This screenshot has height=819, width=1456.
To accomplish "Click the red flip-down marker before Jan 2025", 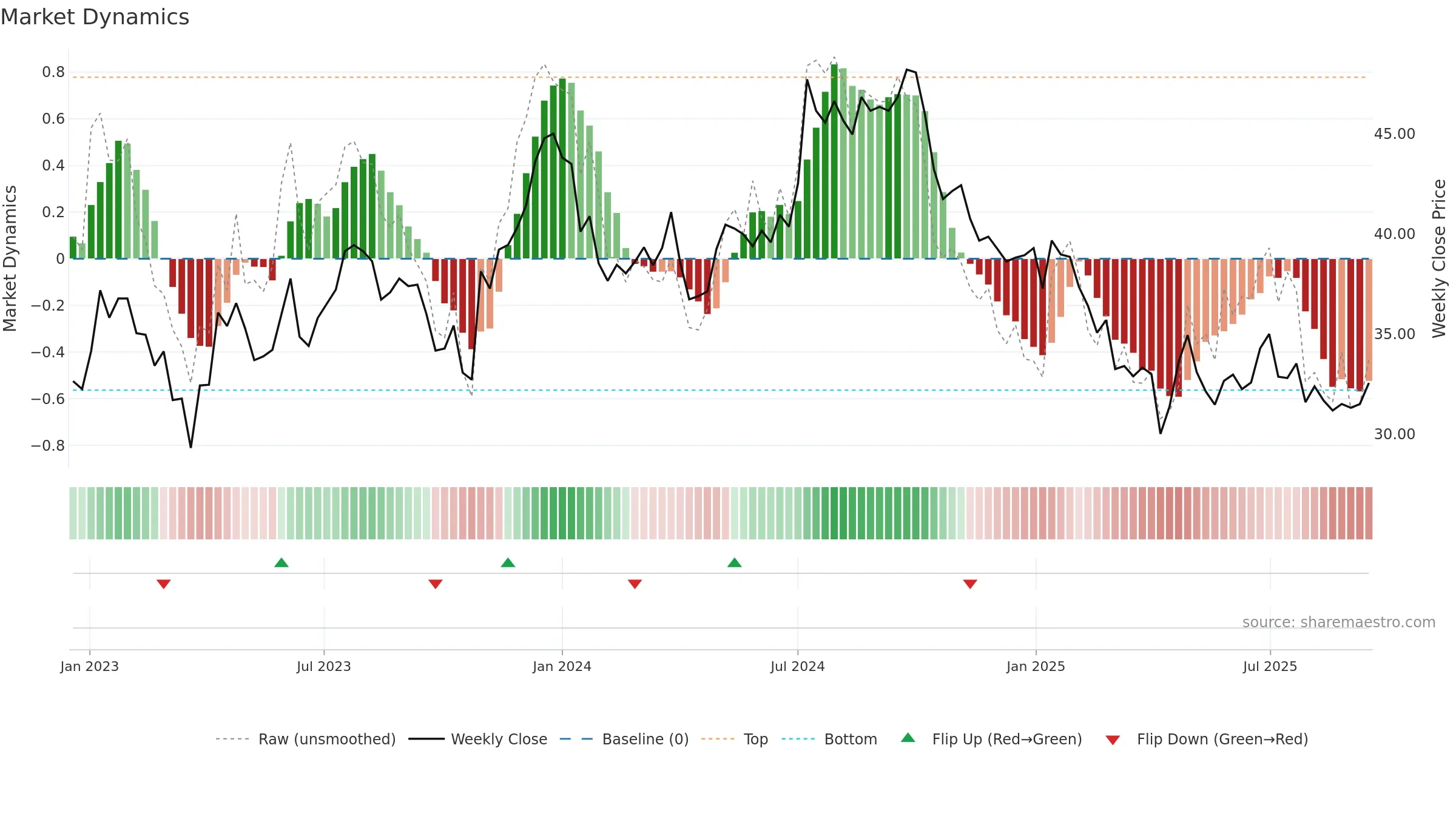I will point(970,584).
